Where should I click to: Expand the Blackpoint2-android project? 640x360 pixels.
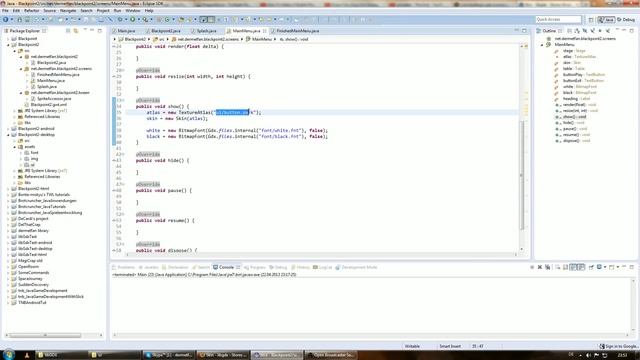(x=8, y=129)
